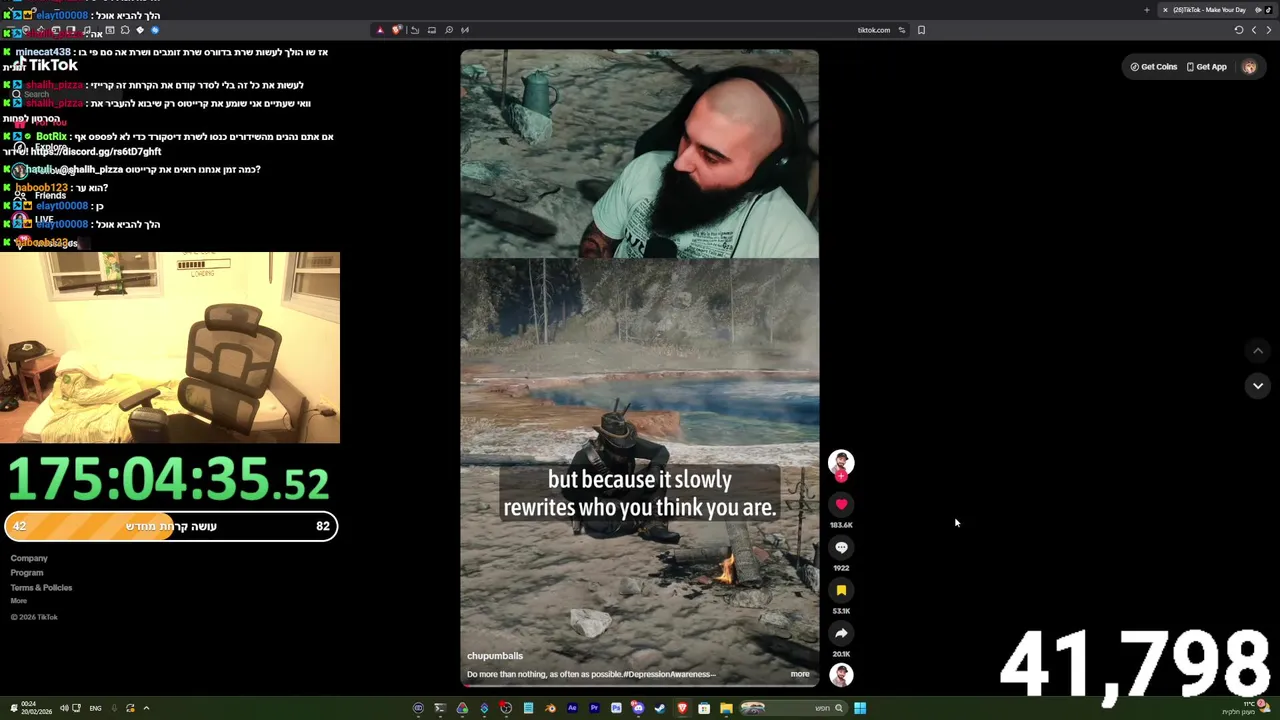Image resolution: width=1280 pixels, height=720 pixels.
Task: Open the Discord icon on taskbar
Action: (638, 709)
